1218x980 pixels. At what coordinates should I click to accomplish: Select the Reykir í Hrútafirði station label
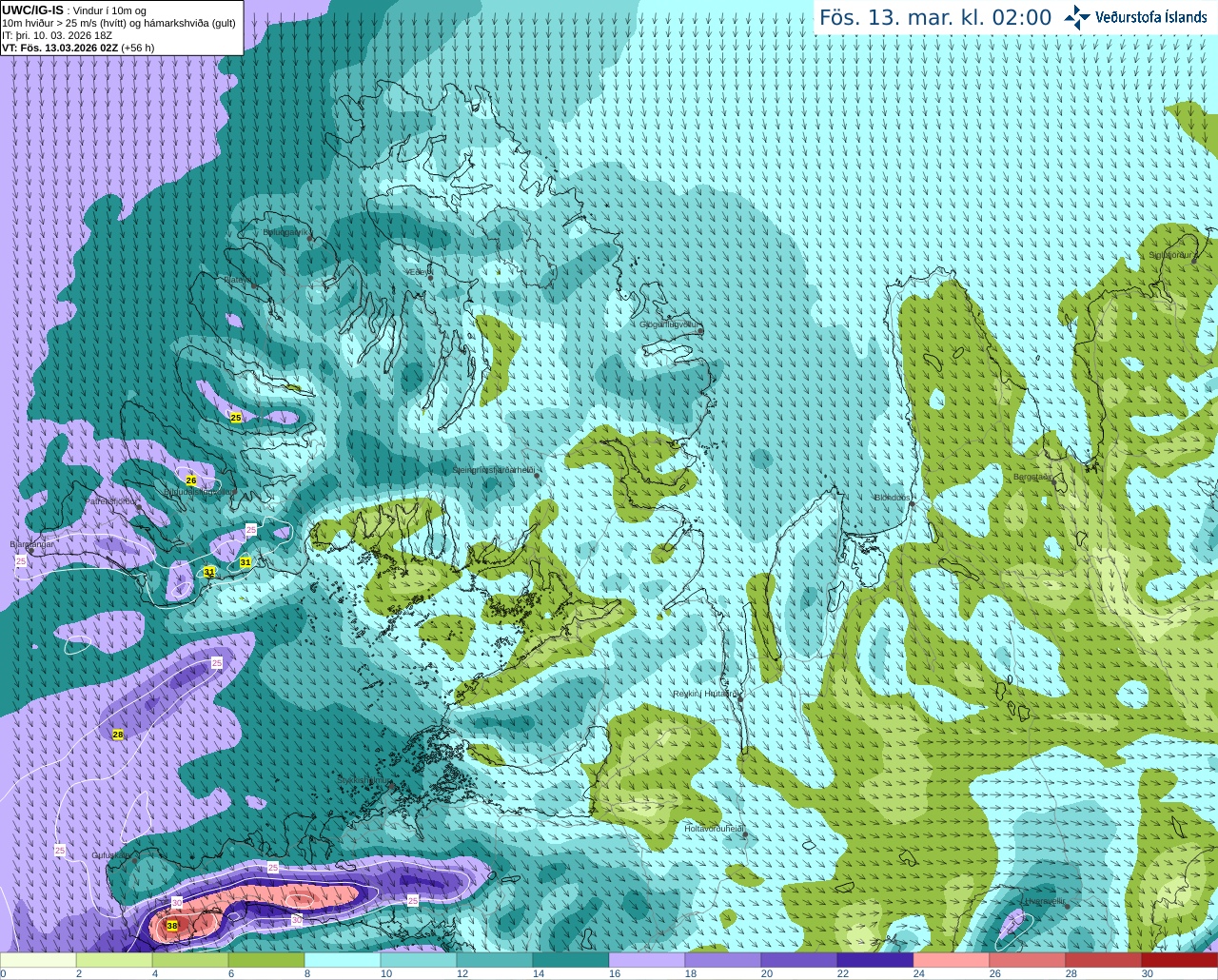[x=705, y=694]
